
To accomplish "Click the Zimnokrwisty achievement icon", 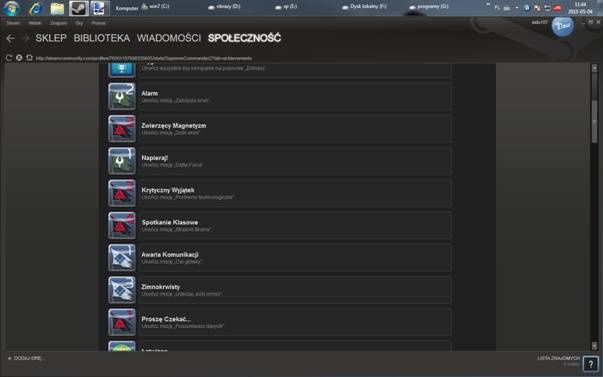I will point(122,290).
